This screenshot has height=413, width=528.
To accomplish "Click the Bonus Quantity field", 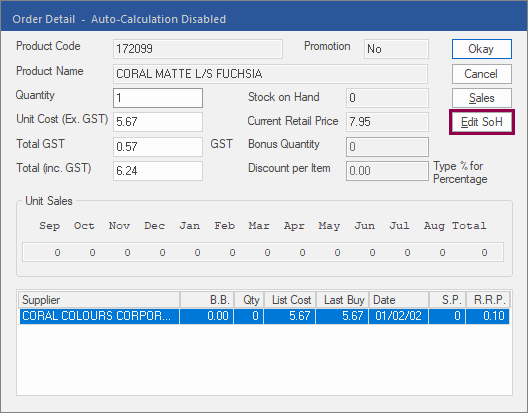I will (x=387, y=147).
